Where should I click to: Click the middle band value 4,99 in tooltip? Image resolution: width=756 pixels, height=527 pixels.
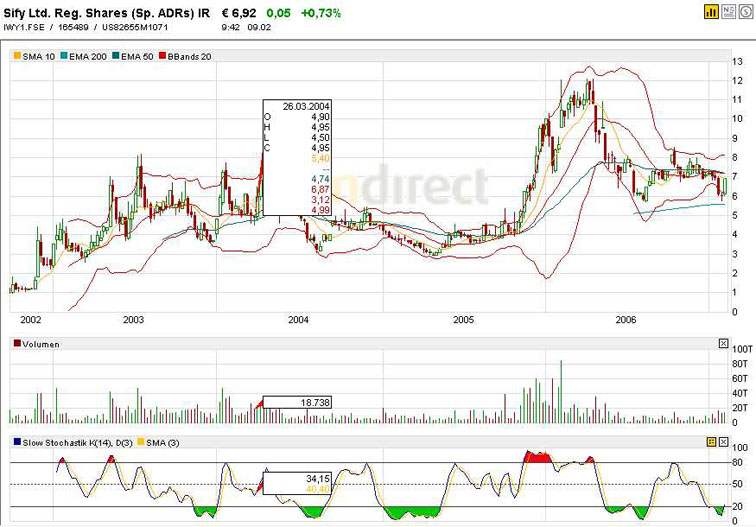(321, 210)
